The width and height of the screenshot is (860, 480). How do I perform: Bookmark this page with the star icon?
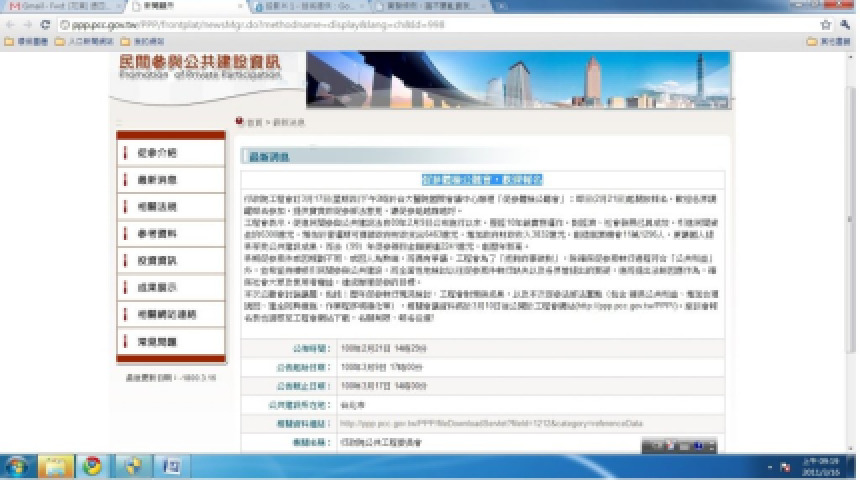pos(826,24)
